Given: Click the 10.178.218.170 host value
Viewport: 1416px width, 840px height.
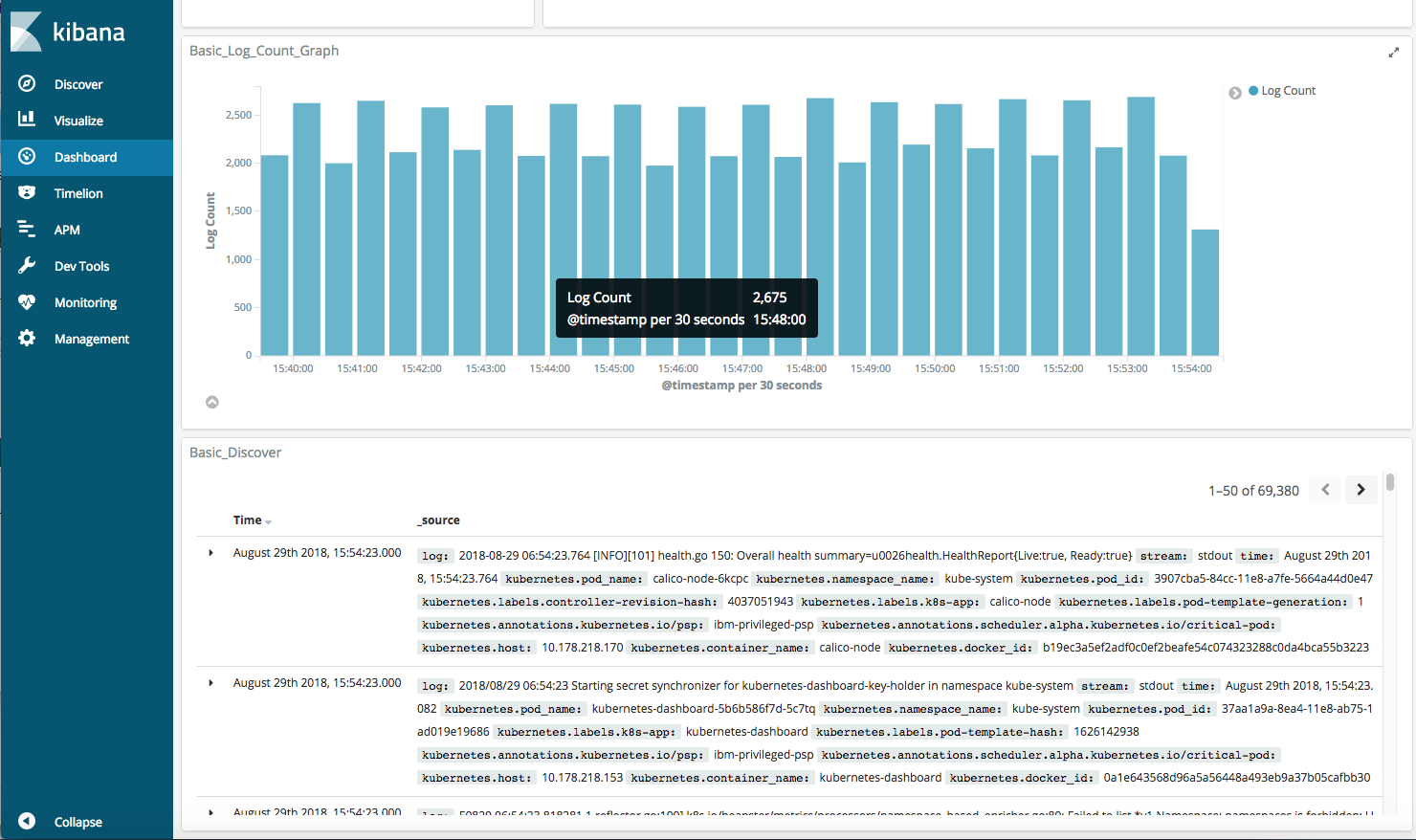Looking at the screenshot, I should point(582,648).
